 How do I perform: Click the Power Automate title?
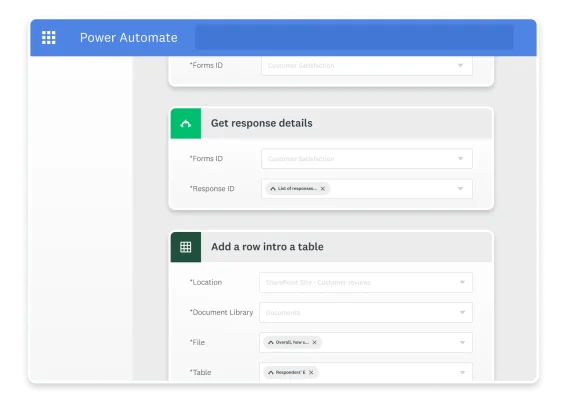[x=129, y=38]
